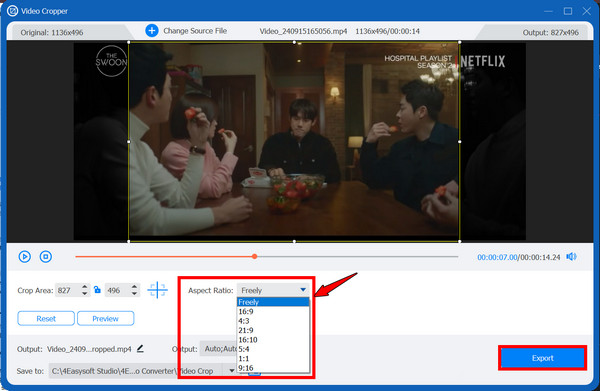
Task: Center the crop area with crosshair icon
Action: pos(157,290)
